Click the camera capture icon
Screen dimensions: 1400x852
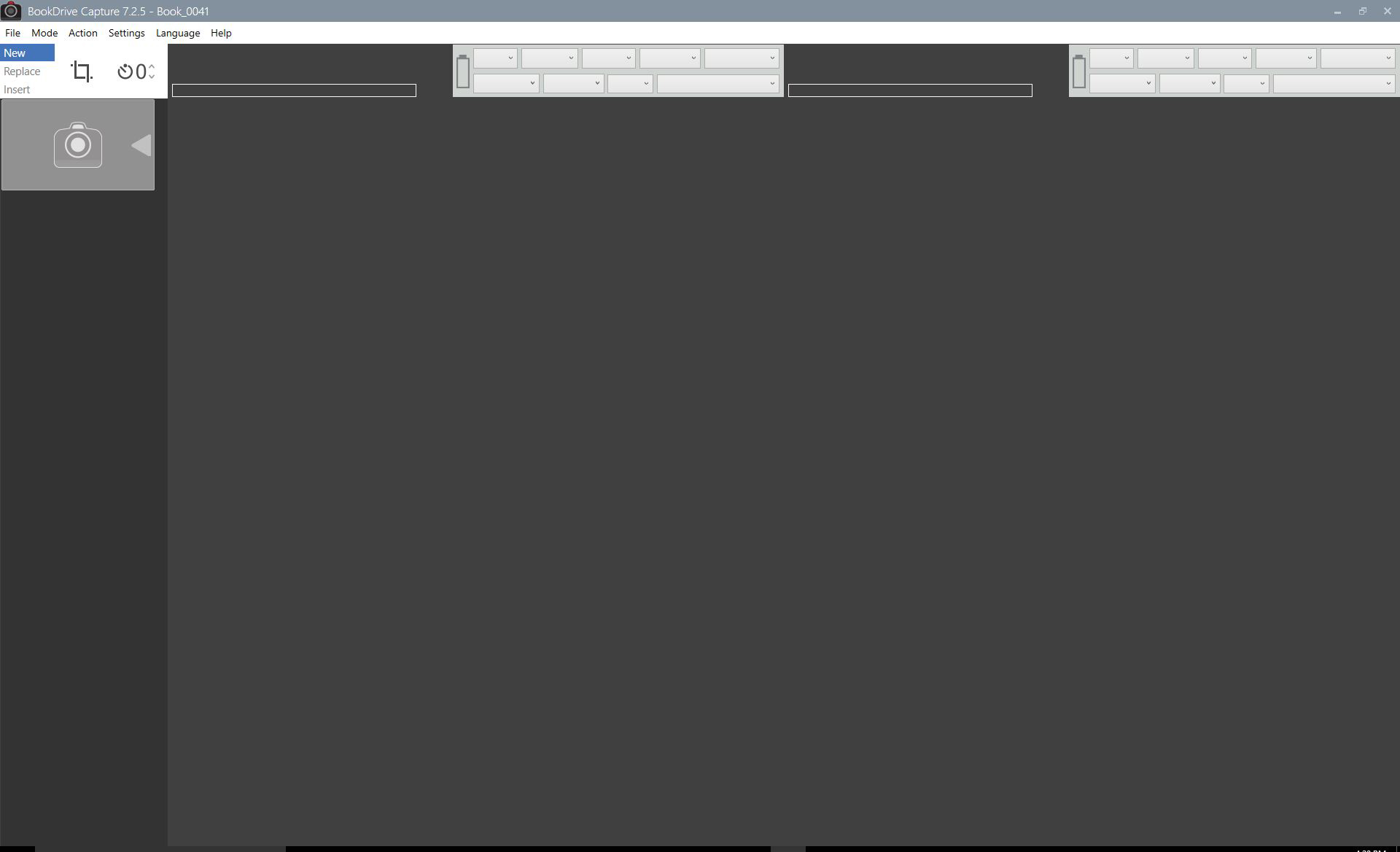pyautogui.click(x=77, y=145)
